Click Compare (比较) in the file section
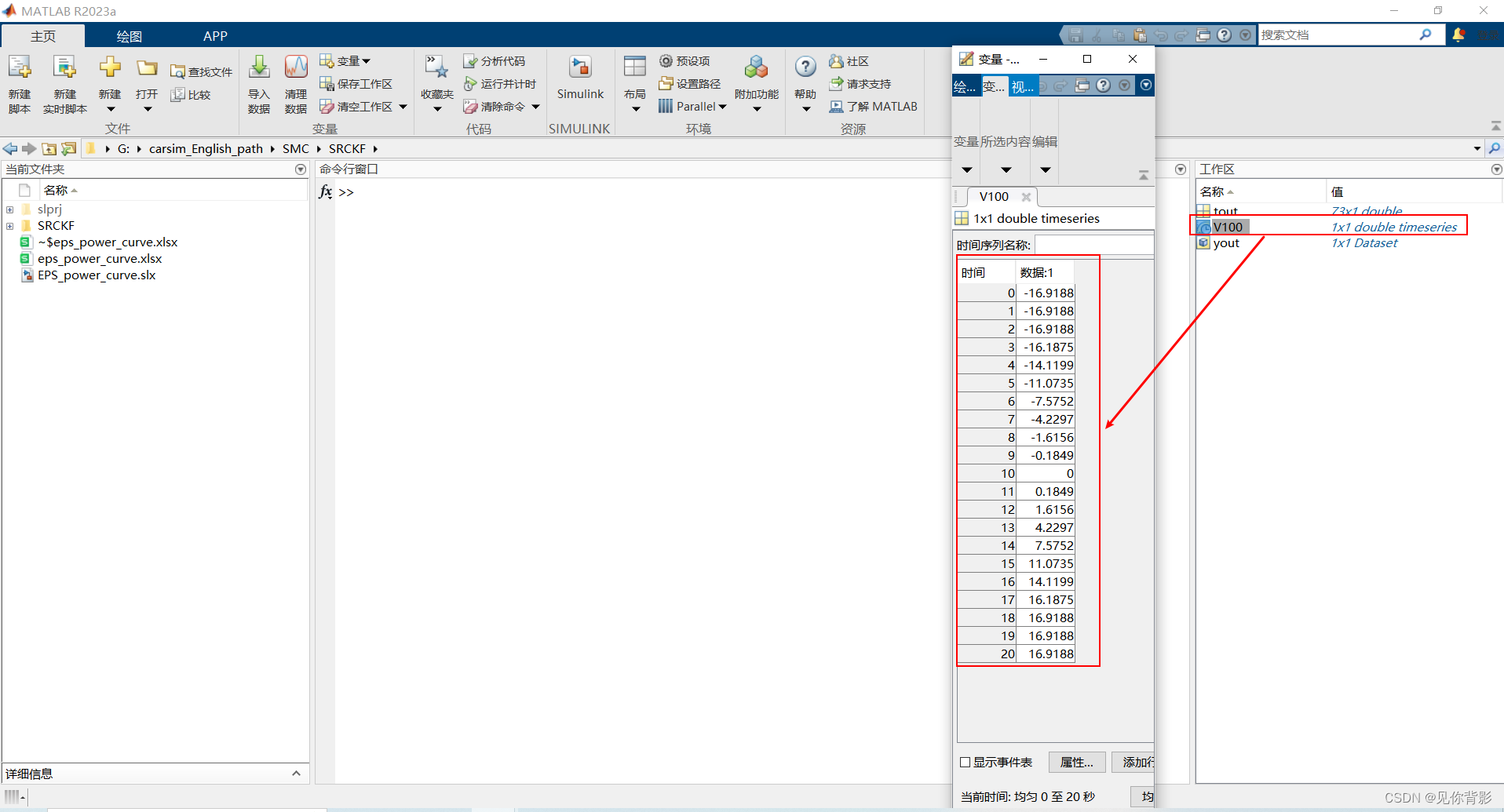Image resolution: width=1504 pixels, height=812 pixels. (x=191, y=95)
